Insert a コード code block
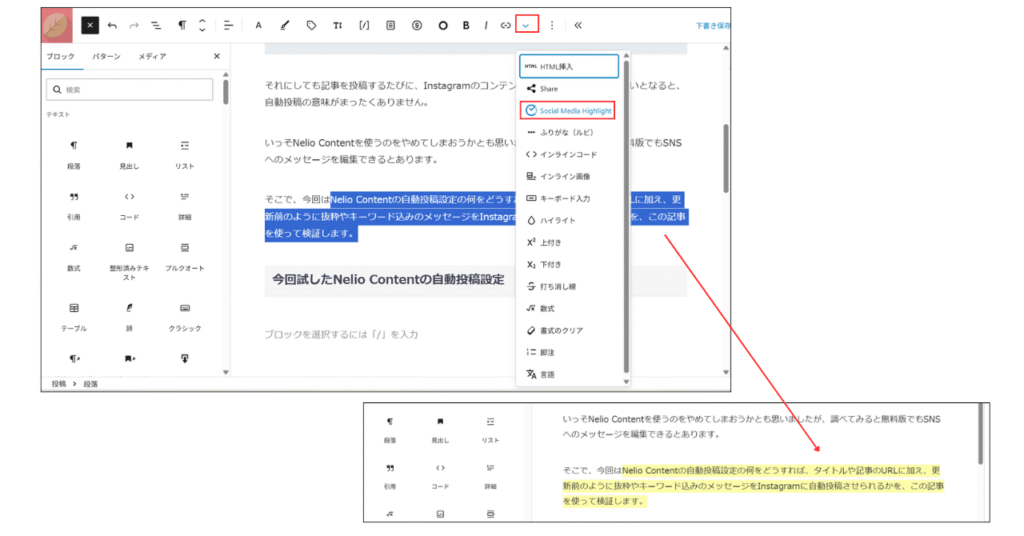Screen dimensions: 1024x536 coord(129,206)
